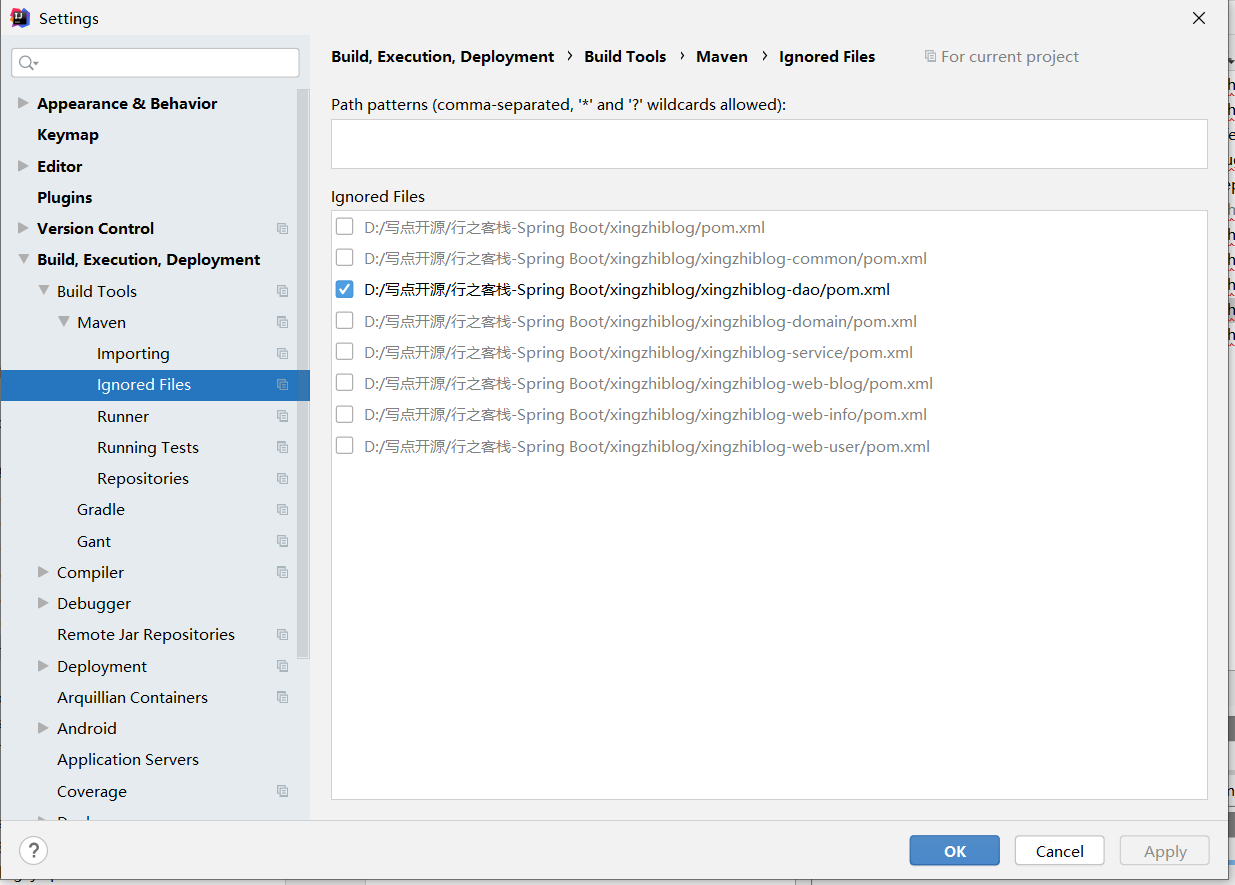Viewport: 1235px width, 885px height.
Task: Click project-level icon beside Running Tests
Action: [x=282, y=447]
